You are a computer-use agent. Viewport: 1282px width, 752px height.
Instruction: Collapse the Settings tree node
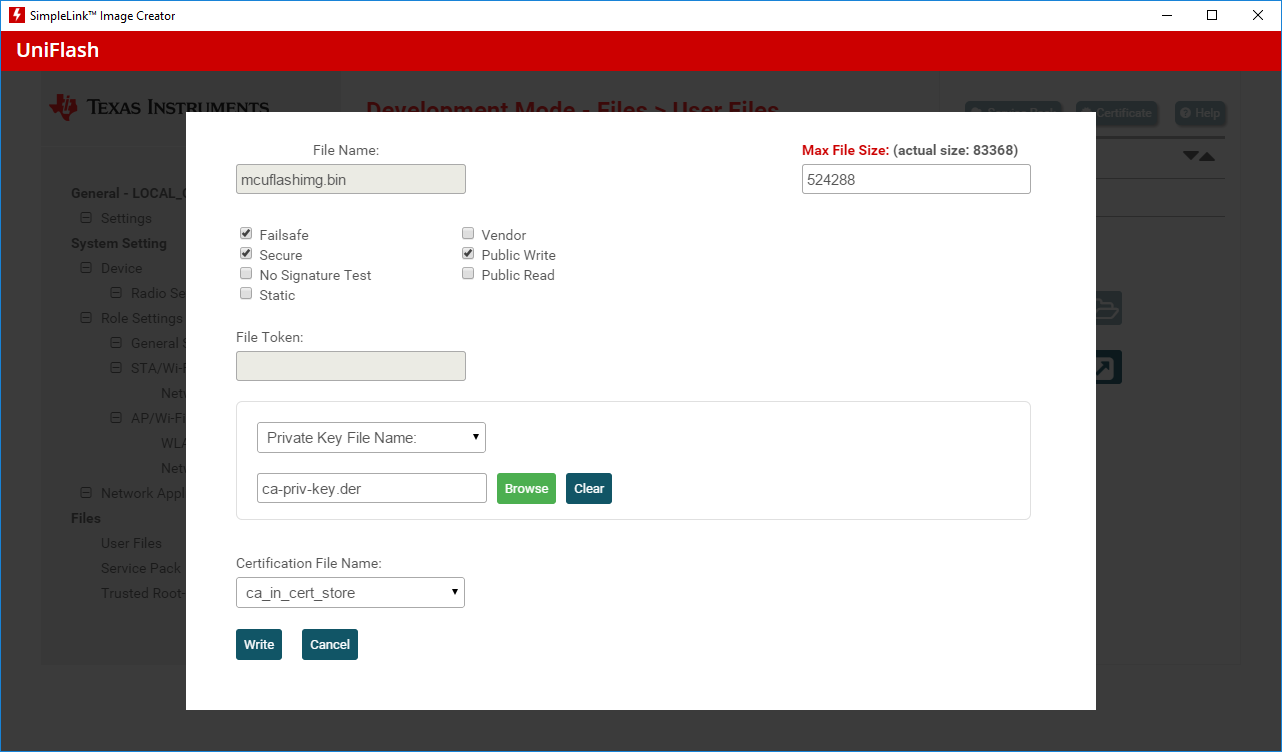click(86, 218)
